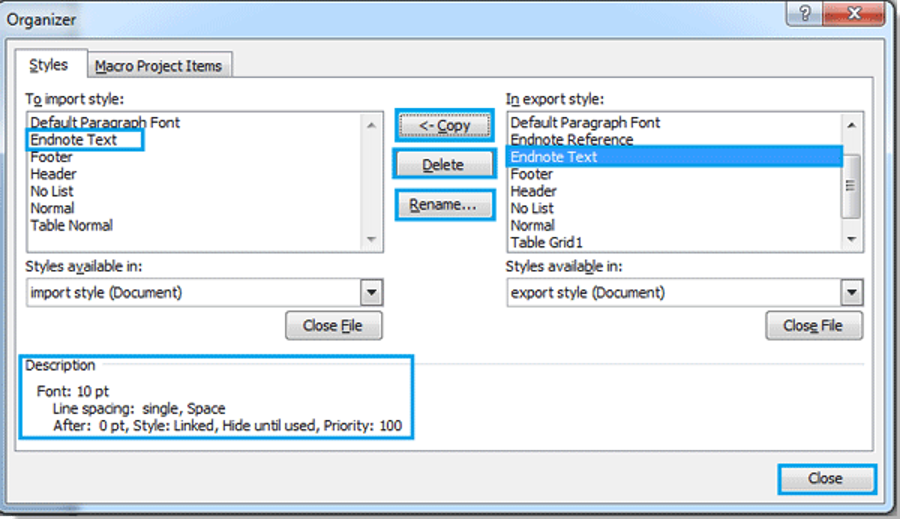Close file for export style document
Image resolution: width=900 pixels, height=520 pixels.
click(x=813, y=325)
